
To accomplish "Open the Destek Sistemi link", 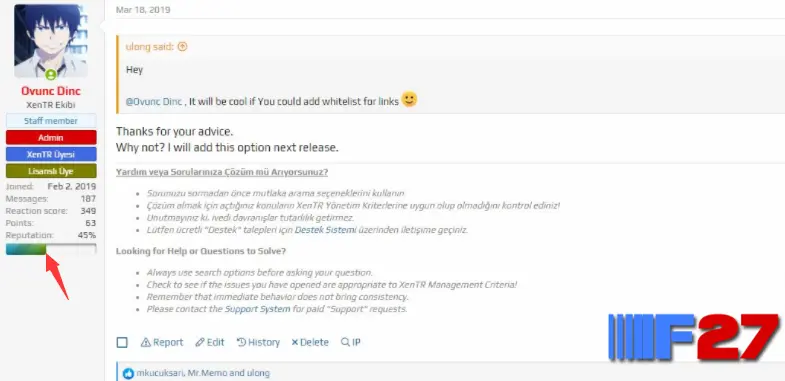I will 325,230.
